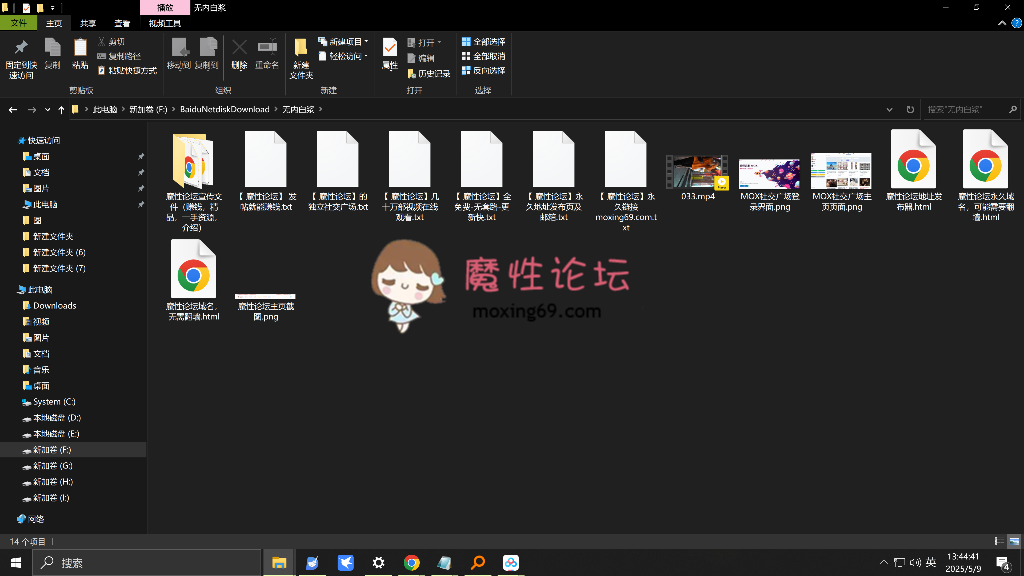Open the 复制到 copy-to command
1024x576 pixels.
(x=206, y=54)
